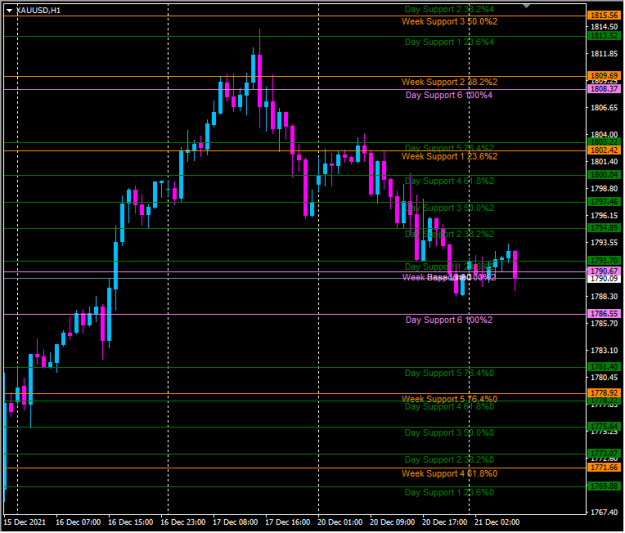Select the Day Support 2 38.2%4 label
The image size is (625, 533).
tap(449, 10)
